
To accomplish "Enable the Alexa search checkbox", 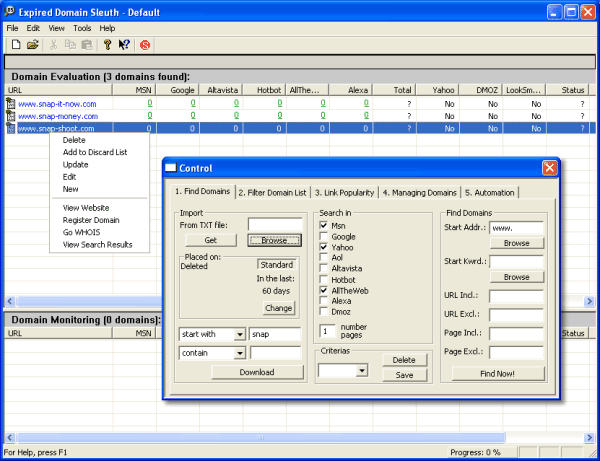I will click(x=324, y=300).
